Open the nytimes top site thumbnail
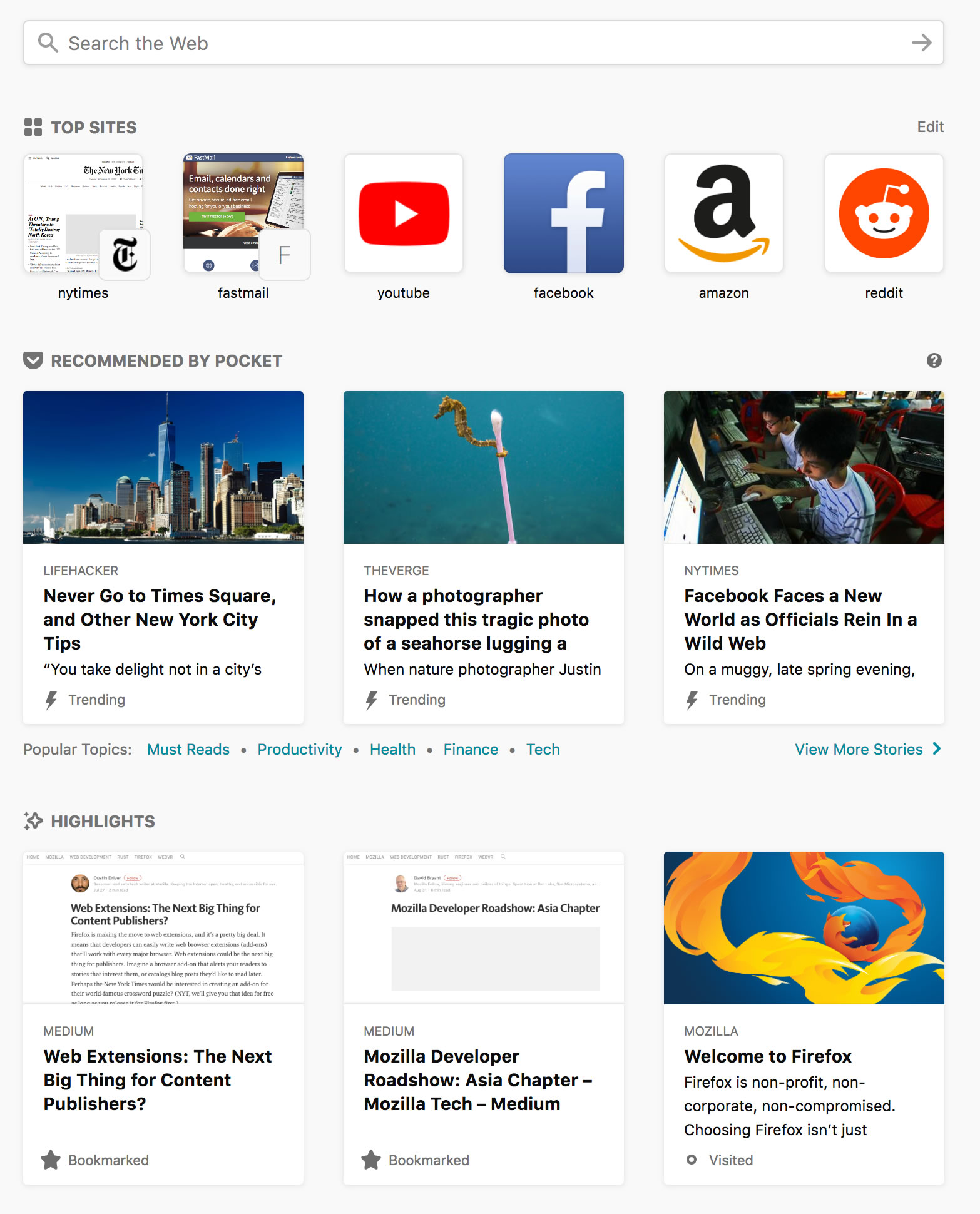Image resolution: width=980 pixels, height=1214 pixels. click(83, 213)
